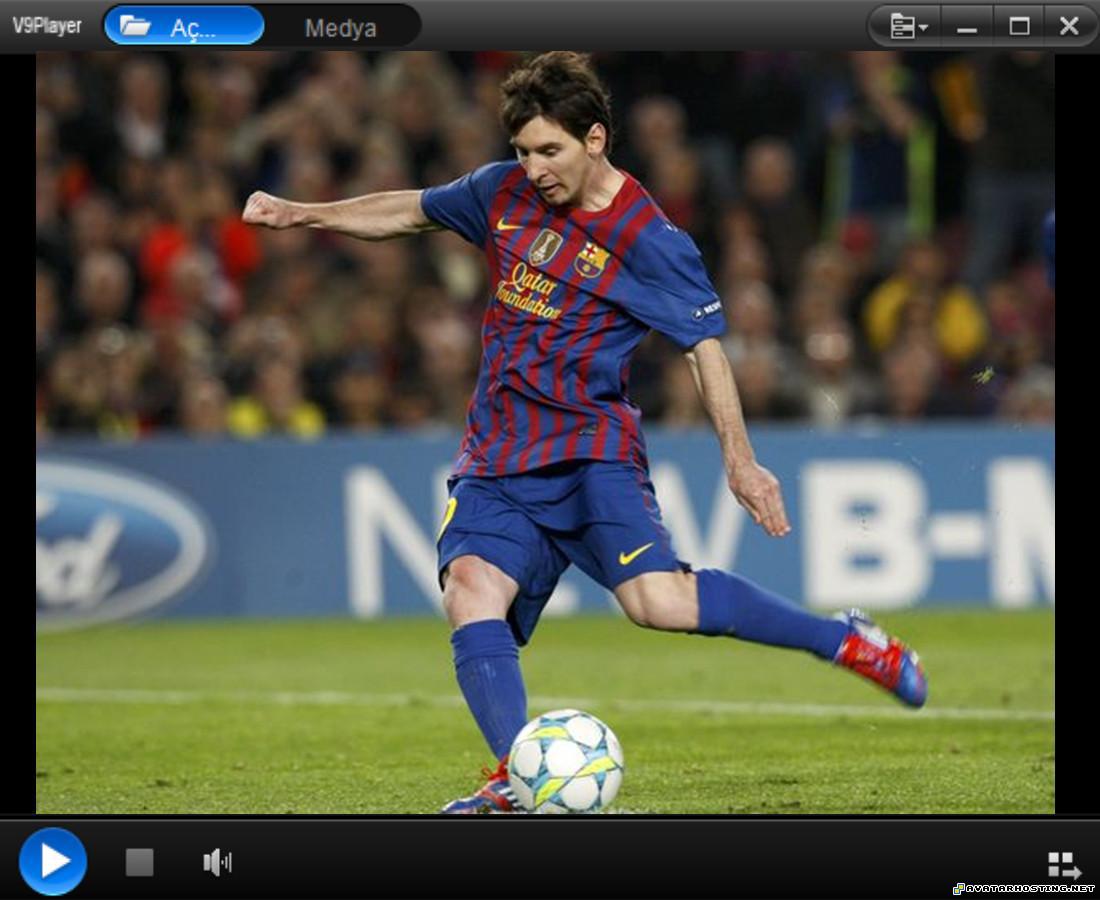Switch to the Medya tab
Viewport: 1100px width, 900px height.
[x=340, y=28]
